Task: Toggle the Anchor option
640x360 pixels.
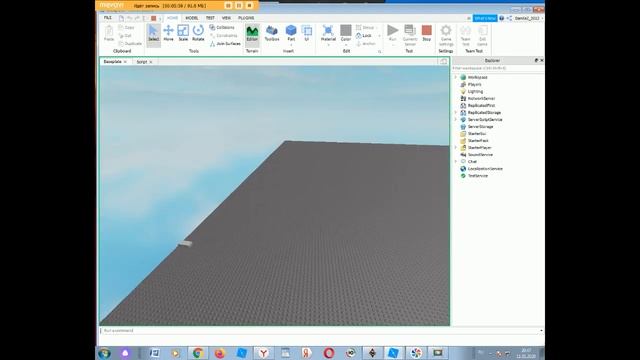Action: coord(365,44)
